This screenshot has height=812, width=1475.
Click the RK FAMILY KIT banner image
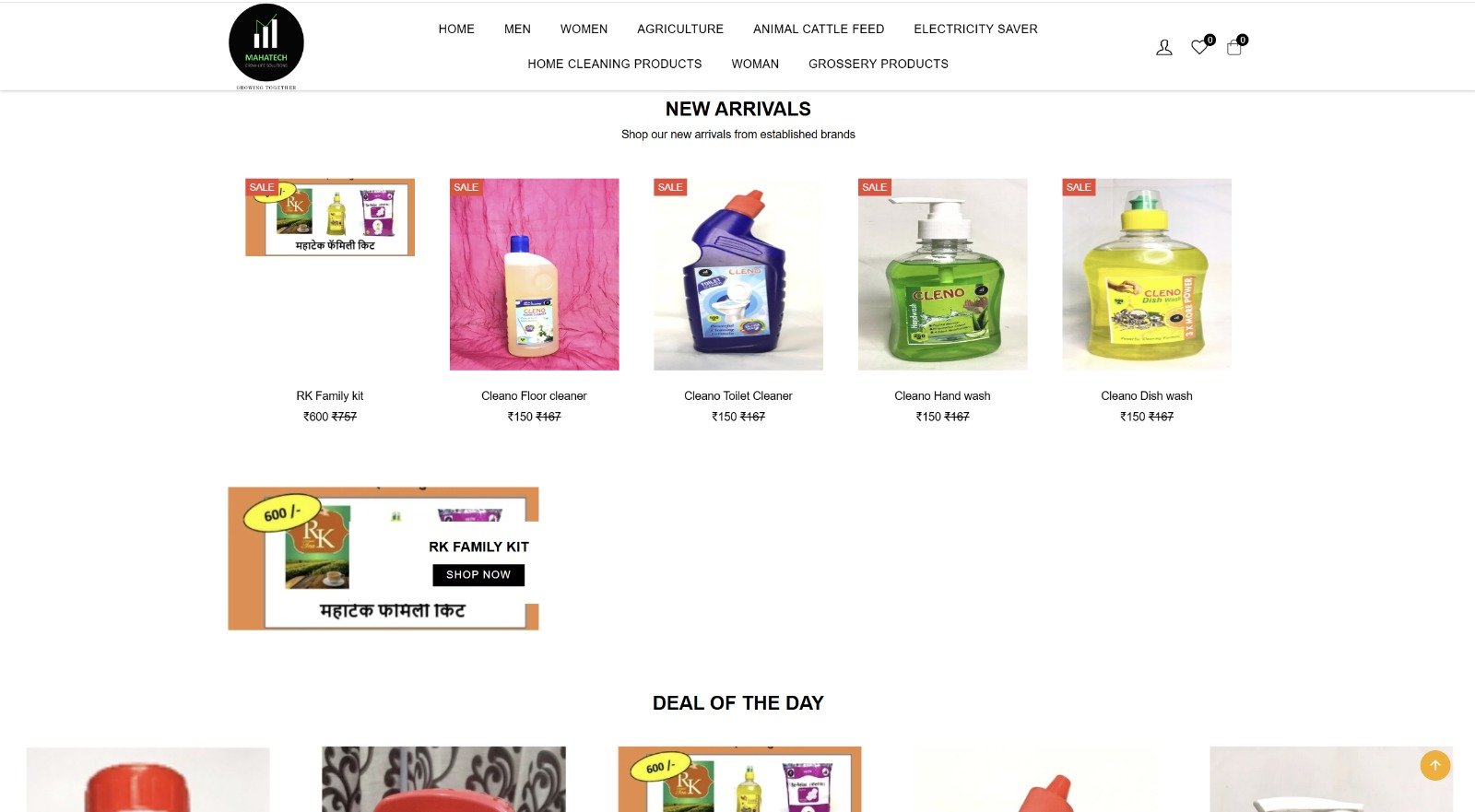point(383,559)
